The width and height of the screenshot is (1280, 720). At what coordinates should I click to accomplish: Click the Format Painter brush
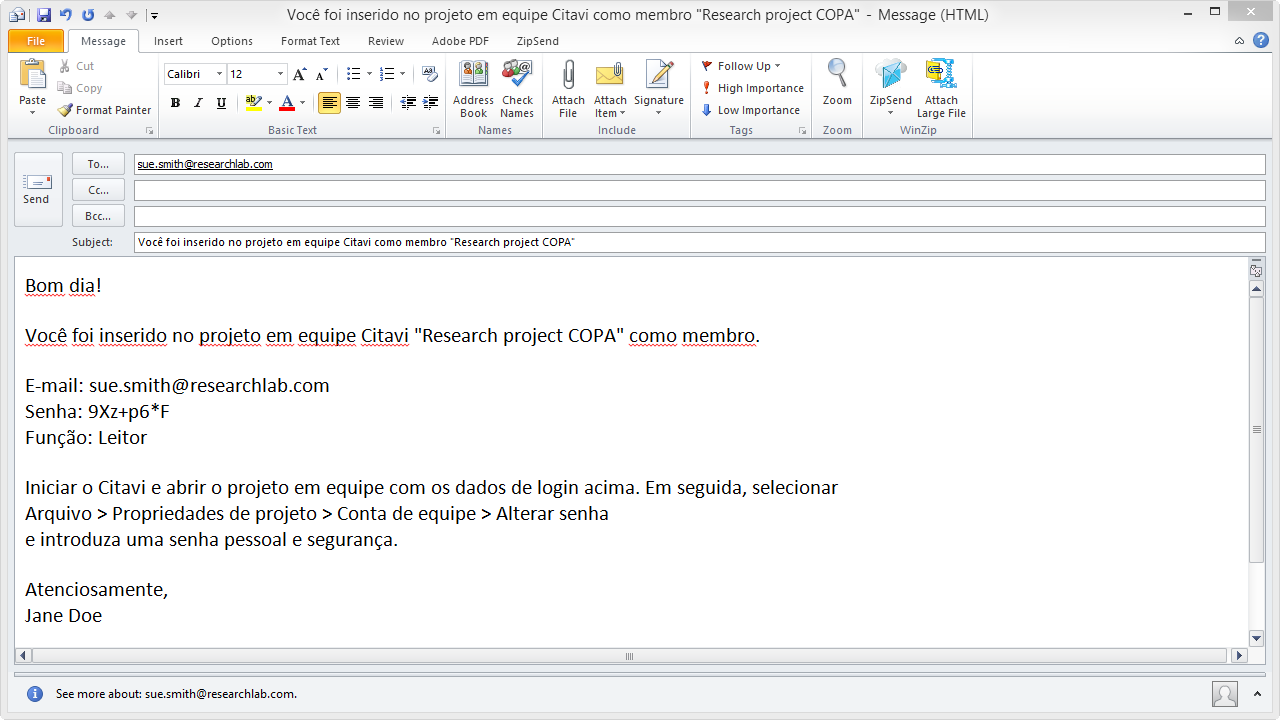pos(104,110)
